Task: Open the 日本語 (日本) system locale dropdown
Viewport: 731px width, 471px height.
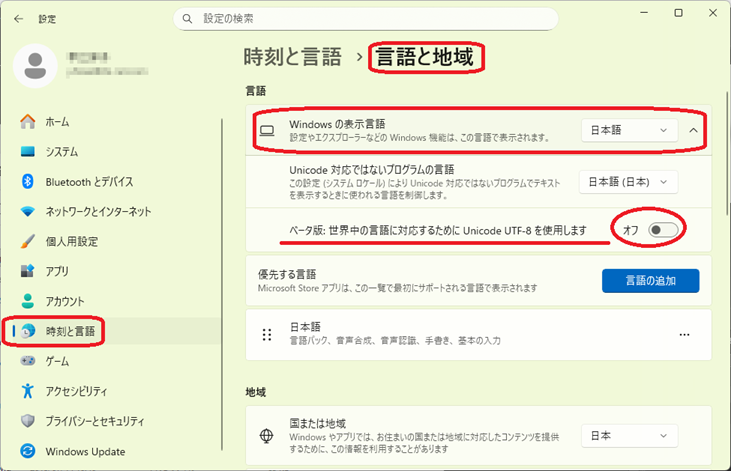Action: tap(628, 182)
